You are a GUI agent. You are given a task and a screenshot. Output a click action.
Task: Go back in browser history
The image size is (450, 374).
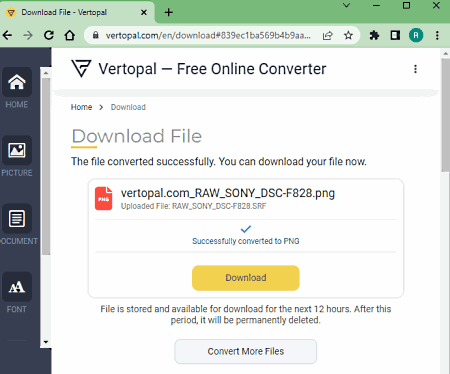(7, 35)
